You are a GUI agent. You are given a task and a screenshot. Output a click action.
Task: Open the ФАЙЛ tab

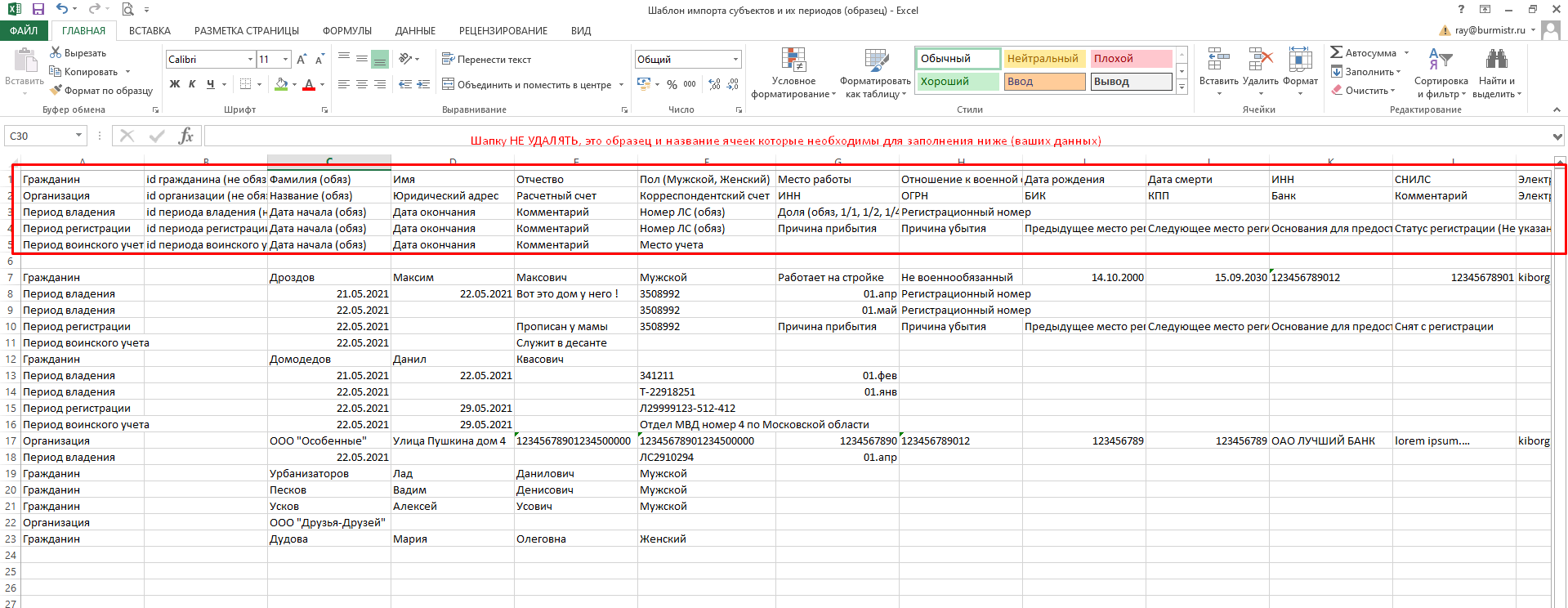[x=25, y=30]
